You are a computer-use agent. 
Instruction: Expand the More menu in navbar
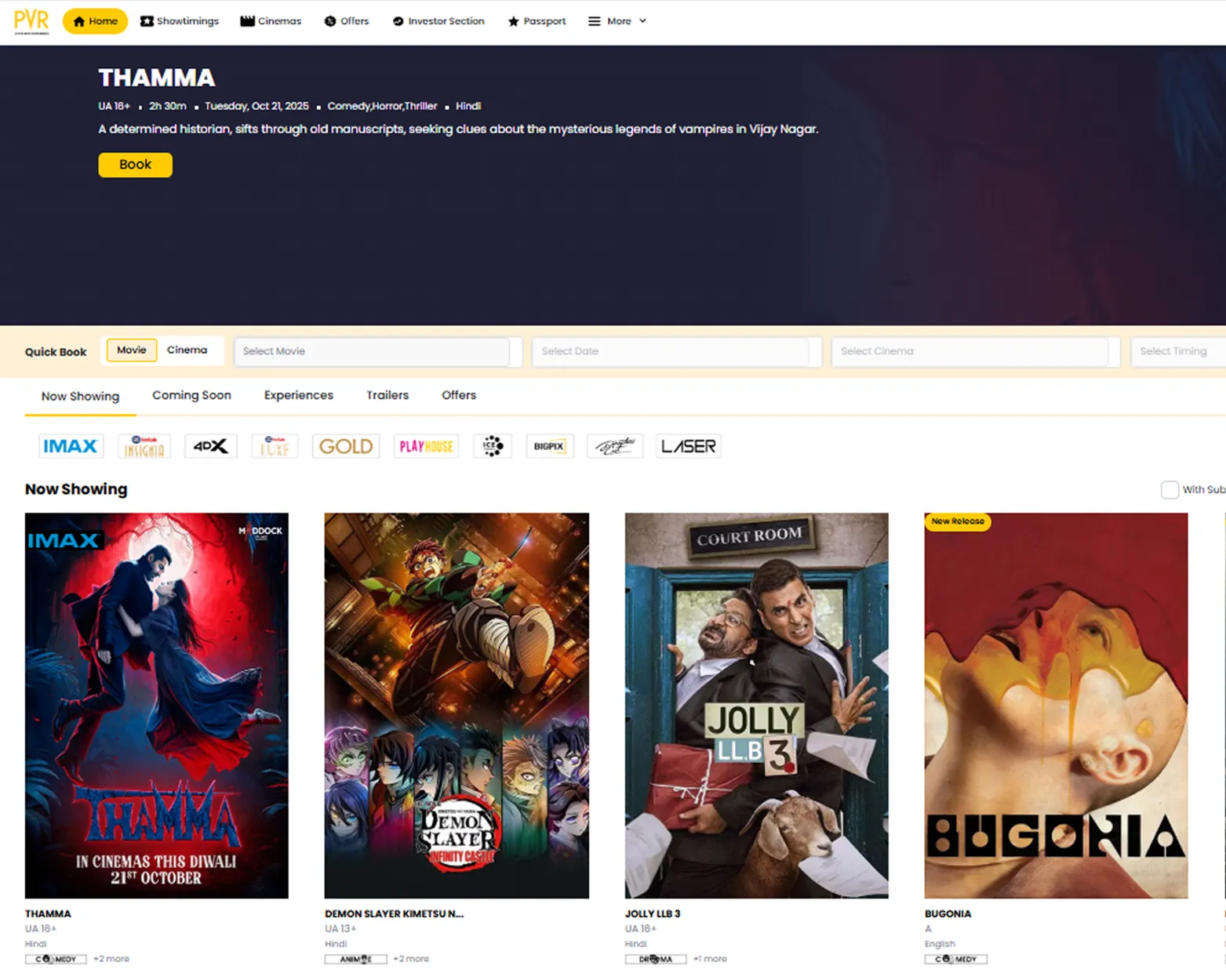[617, 21]
